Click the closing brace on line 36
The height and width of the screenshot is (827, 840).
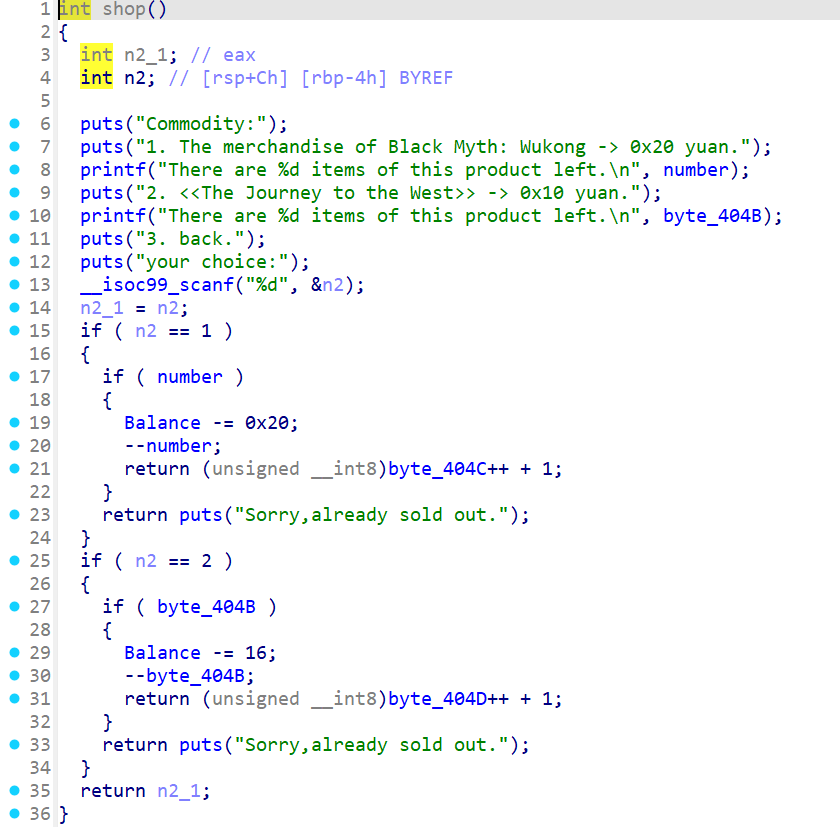(x=64, y=814)
